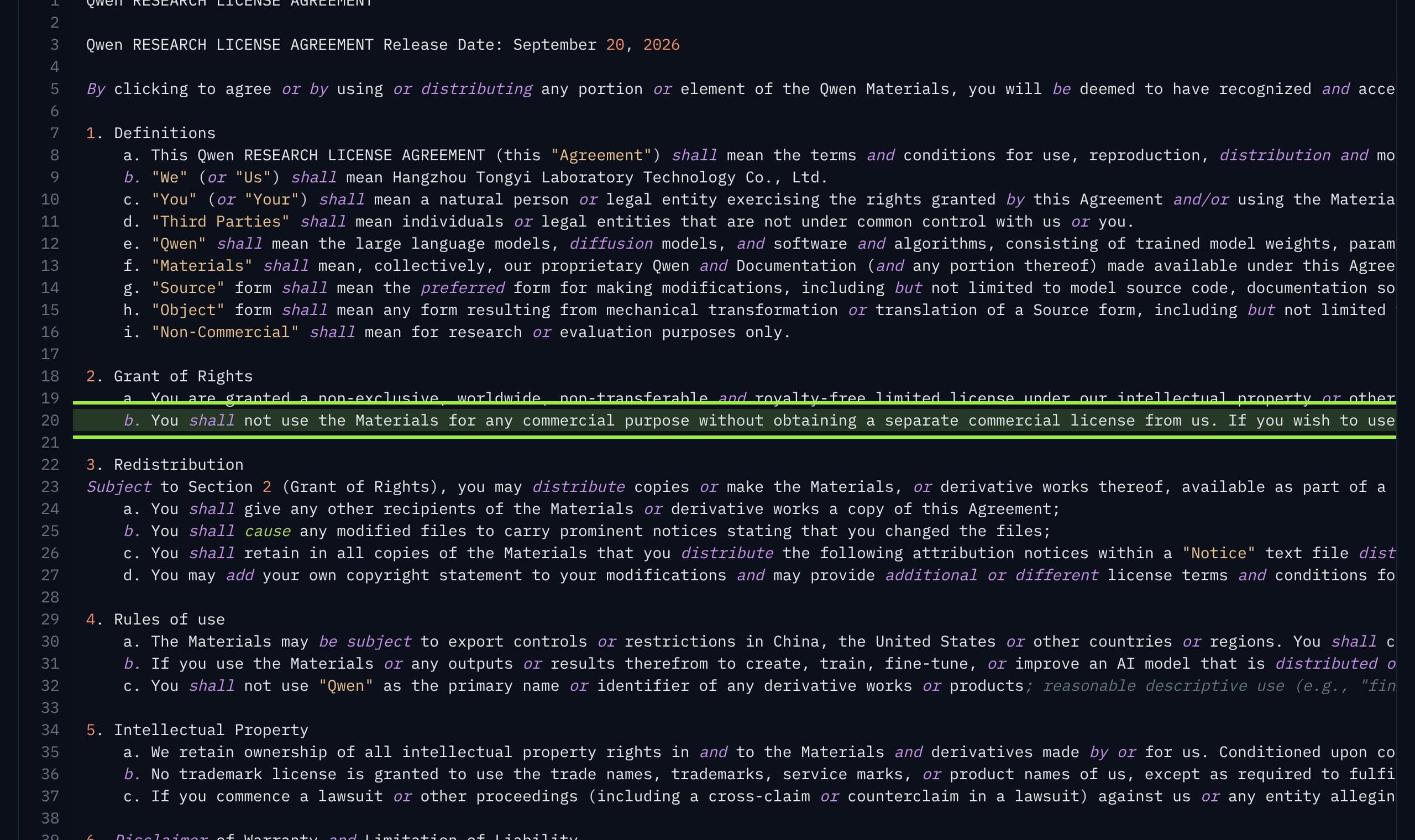This screenshot has width=1415, height=840.
Task: Click line "a. The Materials may be subject to export"
Action: [x=759, y=641]
